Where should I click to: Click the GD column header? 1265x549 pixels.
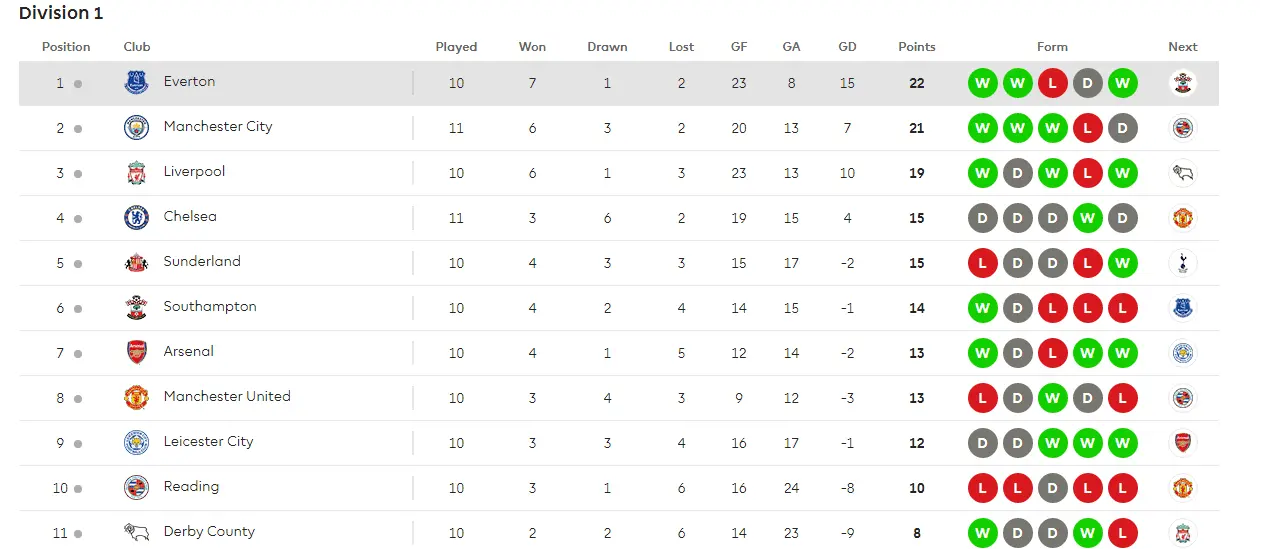click(x=847, y=47)
